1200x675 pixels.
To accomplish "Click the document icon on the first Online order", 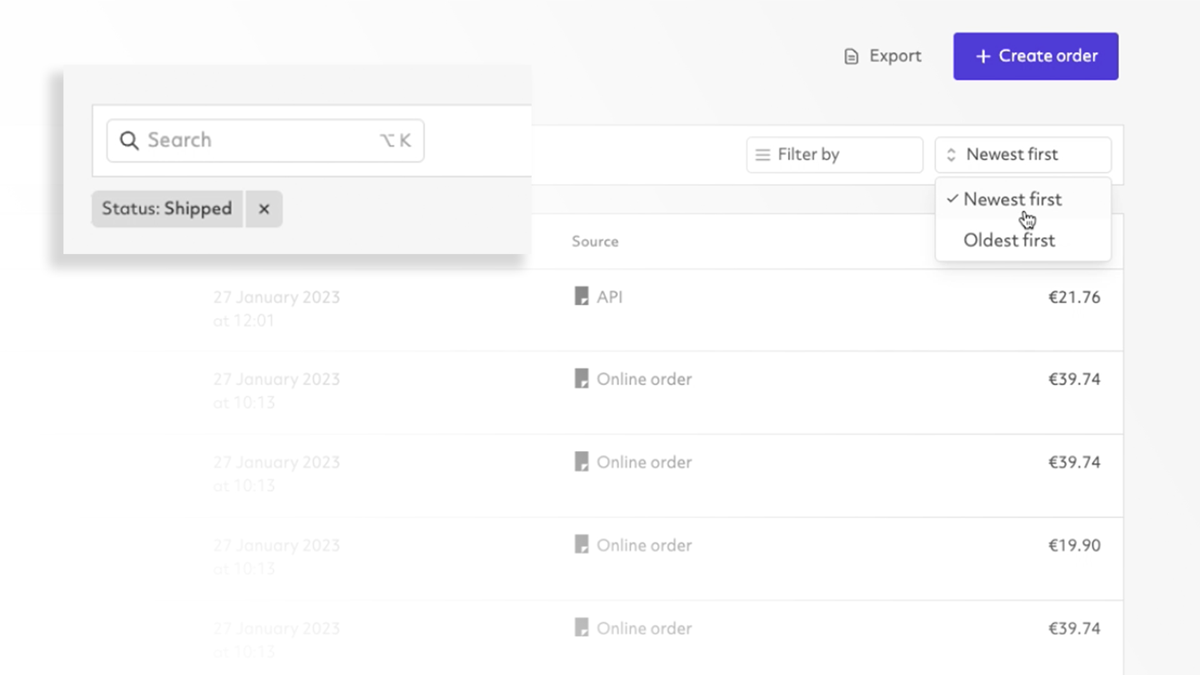I will (x=581, y=379).
